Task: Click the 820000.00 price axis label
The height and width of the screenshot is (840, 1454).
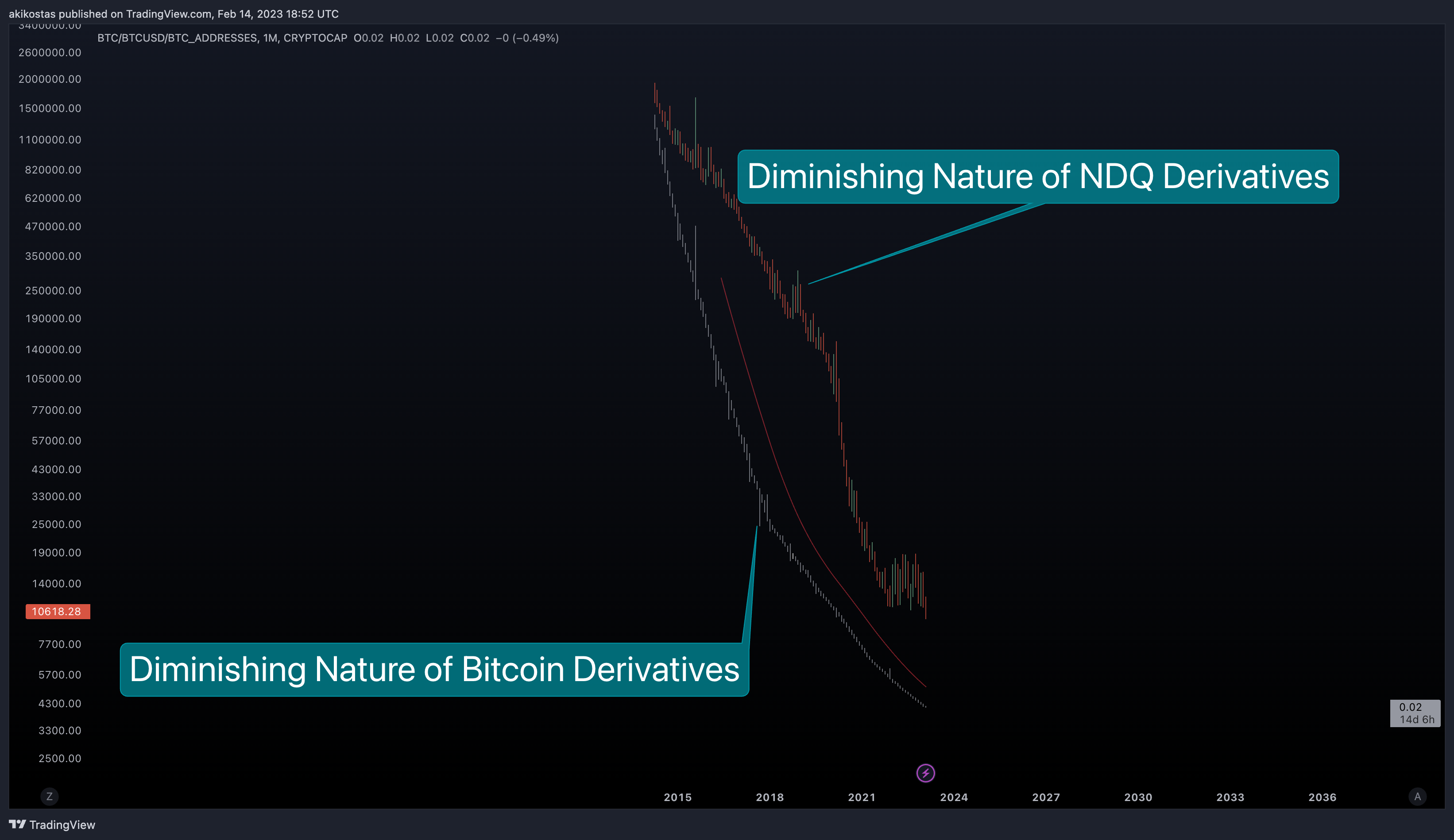Action: 53,170
